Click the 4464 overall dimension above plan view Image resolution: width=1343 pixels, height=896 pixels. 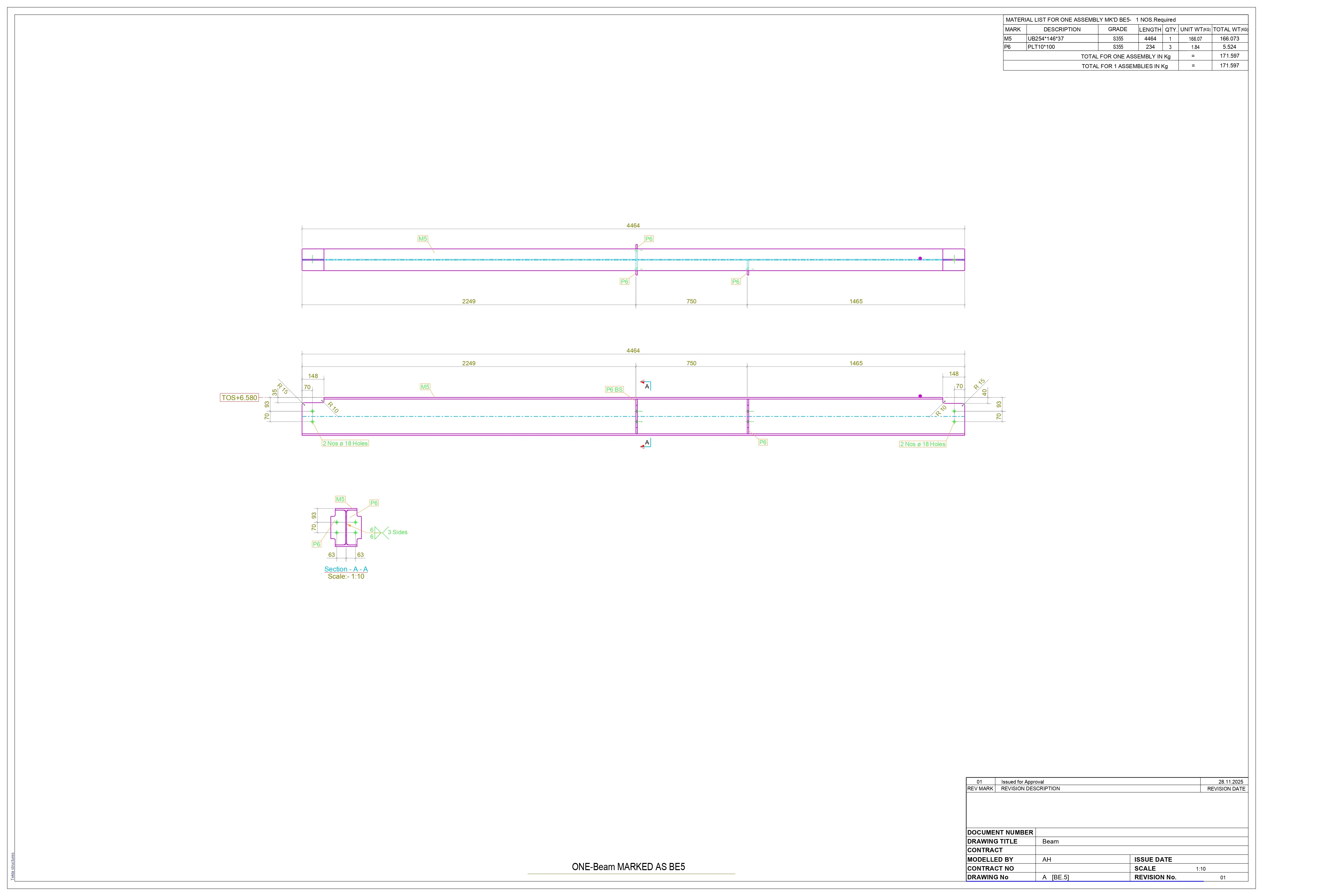tap(633, 226)
